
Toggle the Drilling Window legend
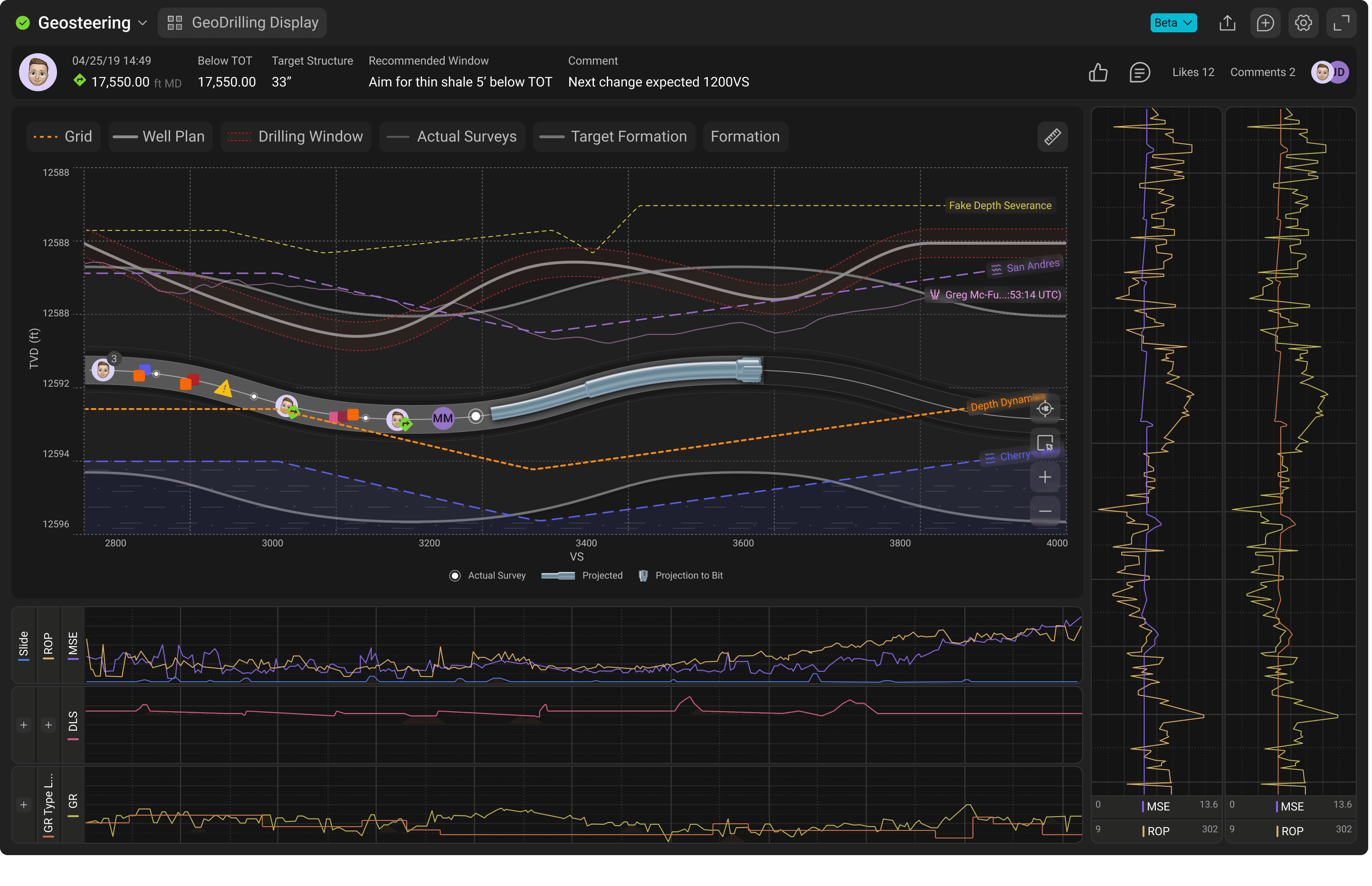point(295,137)
